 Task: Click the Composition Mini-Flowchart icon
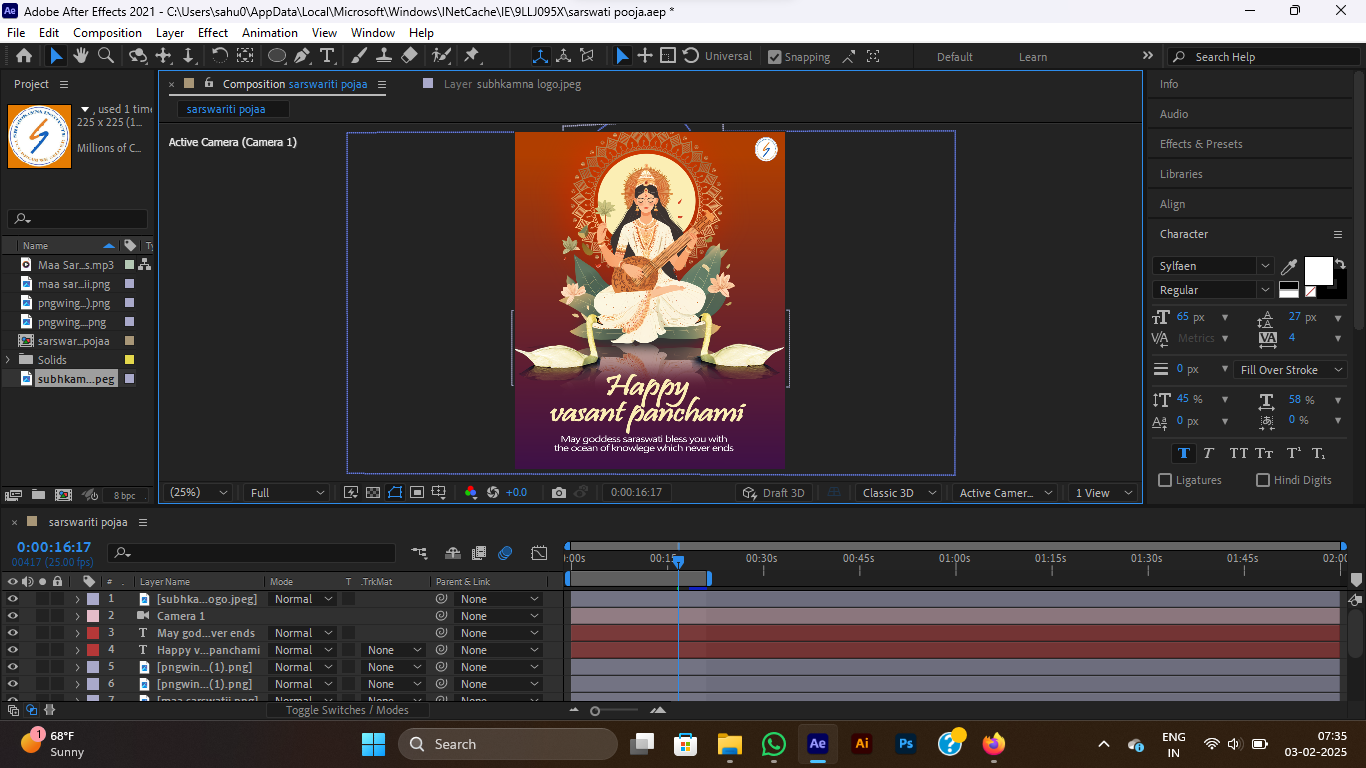point(419,553)
